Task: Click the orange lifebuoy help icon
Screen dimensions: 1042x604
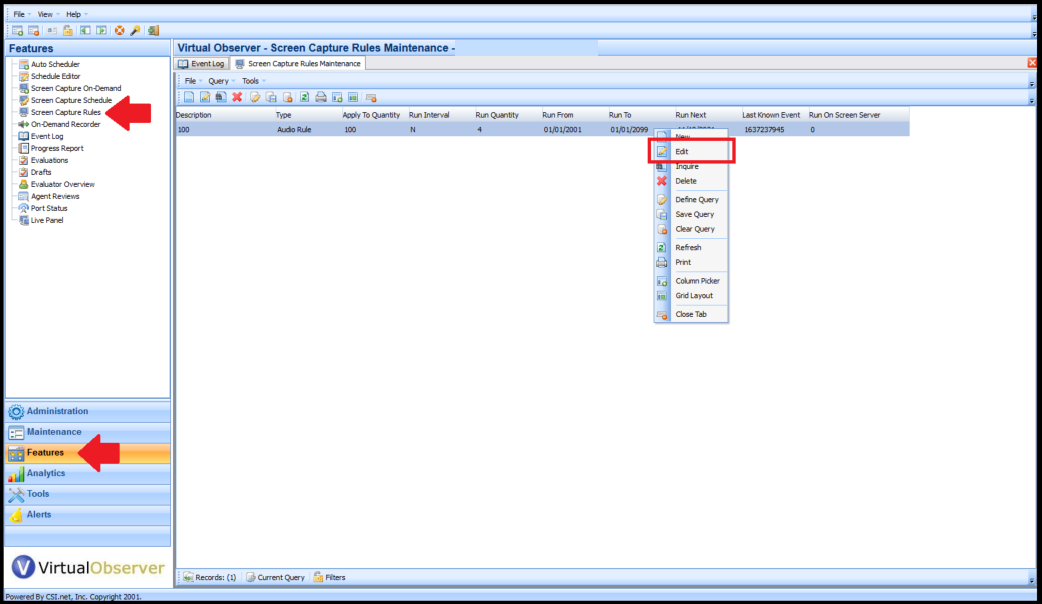Action: tap(120, 31)
